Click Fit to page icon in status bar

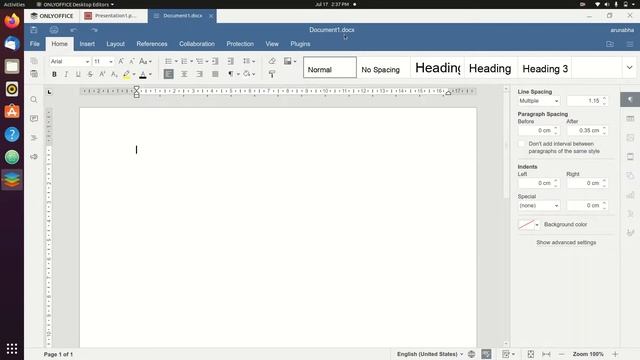tap(531, 354)
